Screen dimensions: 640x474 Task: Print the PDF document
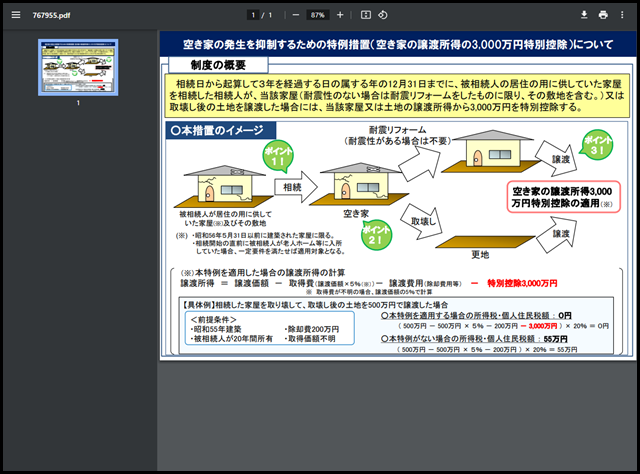coord(603,15)
